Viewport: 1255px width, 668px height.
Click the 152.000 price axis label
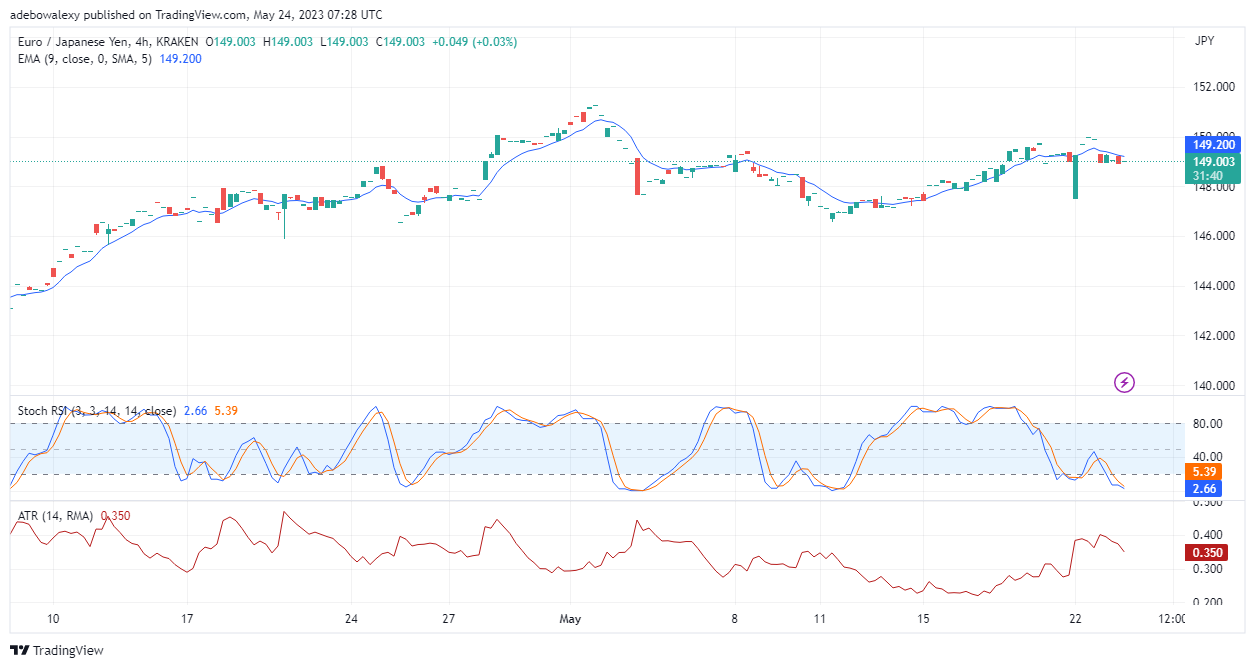click(x=1213, y=87)
